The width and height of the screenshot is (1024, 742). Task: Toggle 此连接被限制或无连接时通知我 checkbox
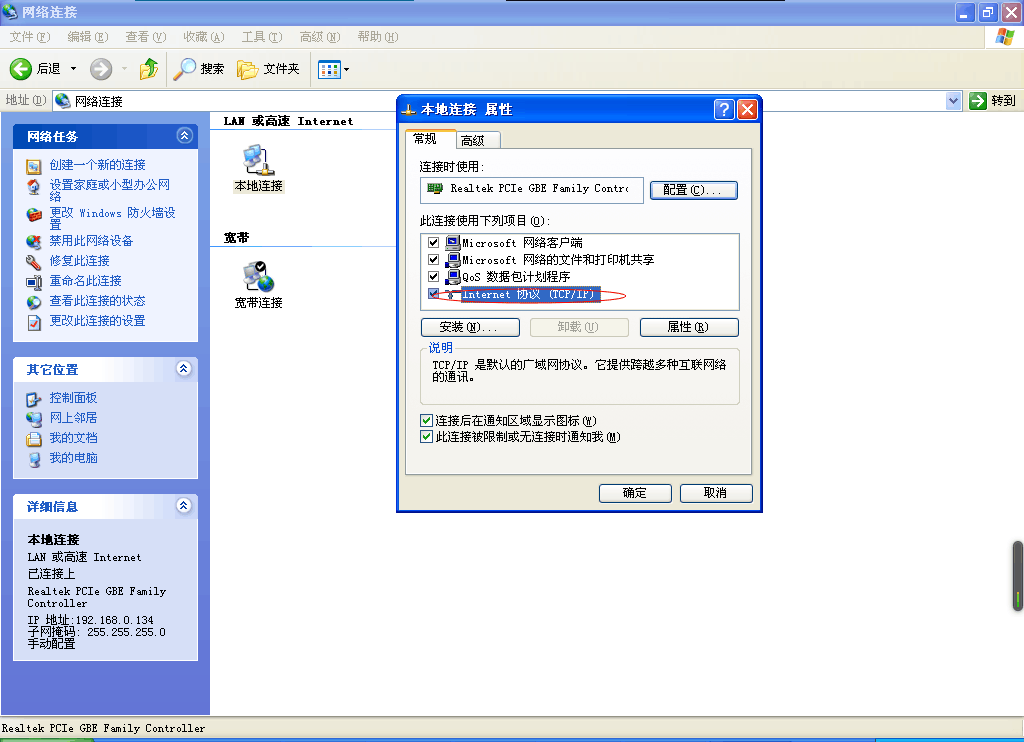pyautogui.click(x=426, y=437)
